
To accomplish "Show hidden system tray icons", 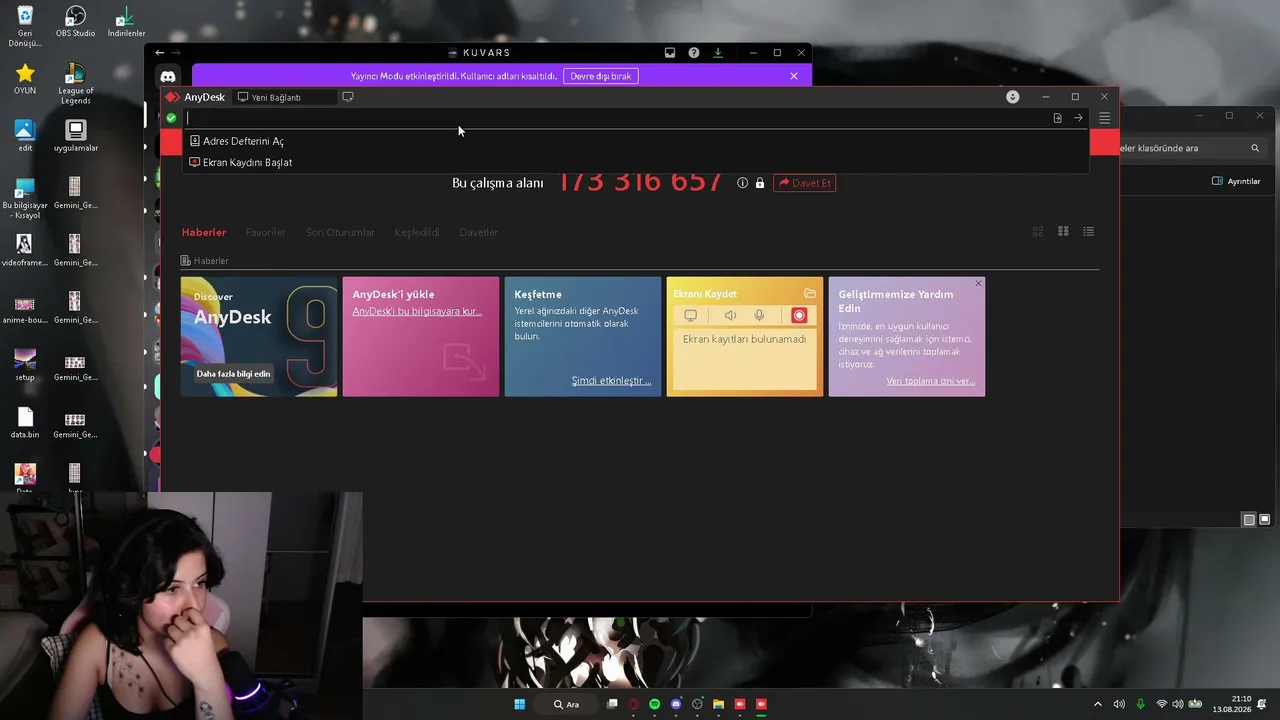I will tap(1098, 704).
